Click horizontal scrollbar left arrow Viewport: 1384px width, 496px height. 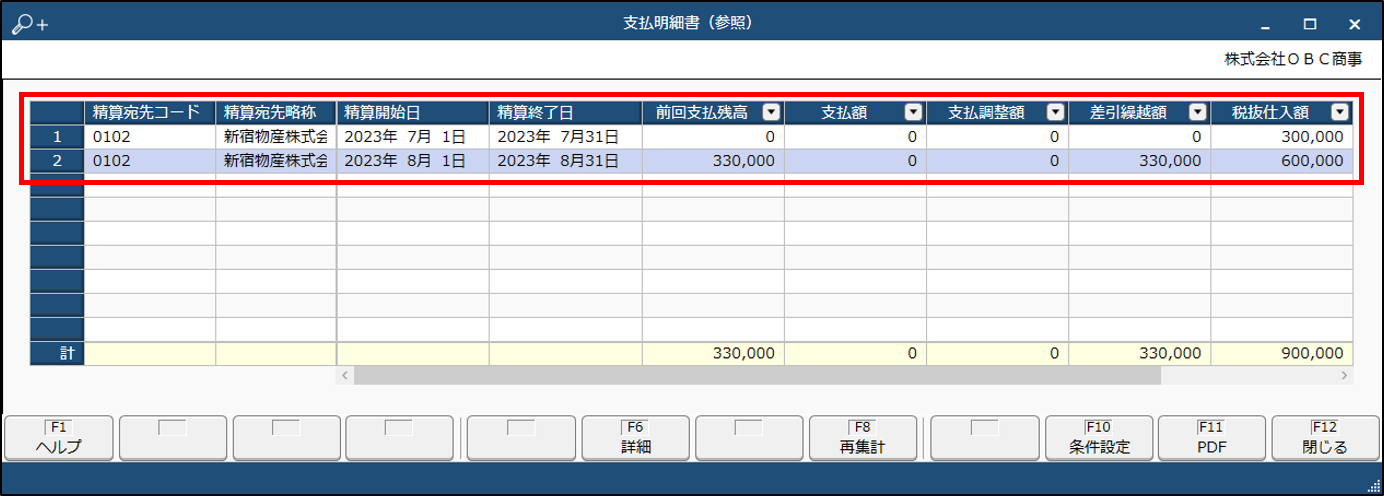(345, 376)
